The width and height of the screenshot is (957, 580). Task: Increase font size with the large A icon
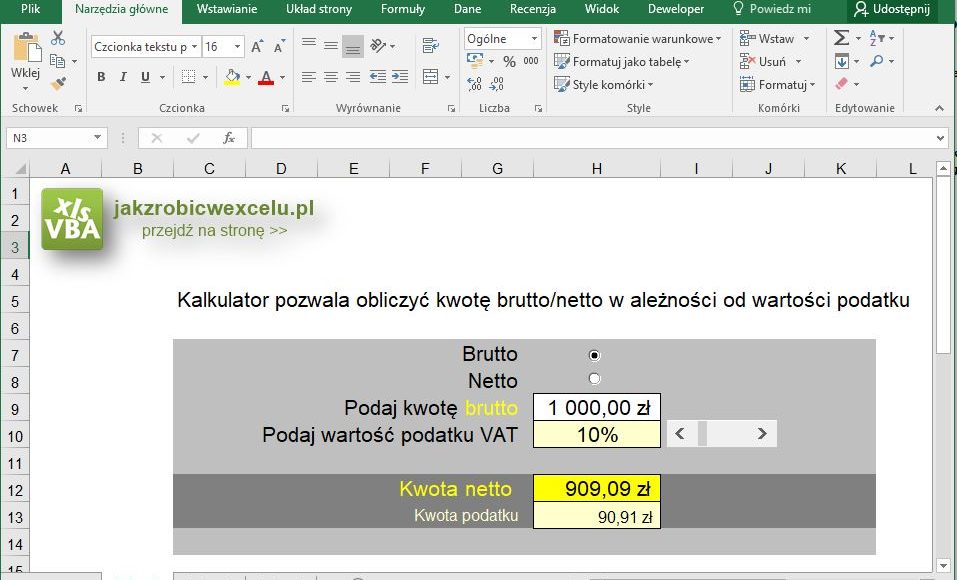coord(257,47)
